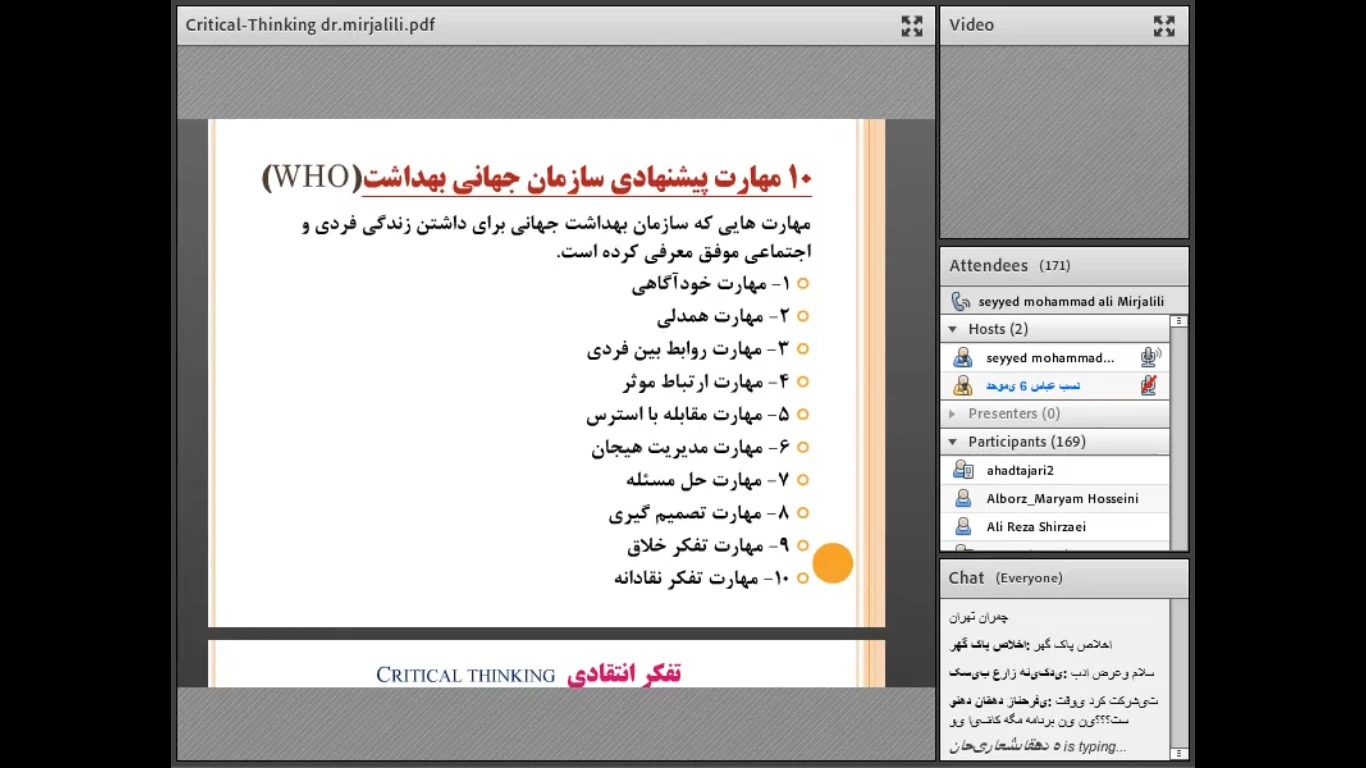Image resolution: width=1366 pixels, height=768 pixels.
Task: Click the Video pod fullscreen icon
Action: [1163, 26]
